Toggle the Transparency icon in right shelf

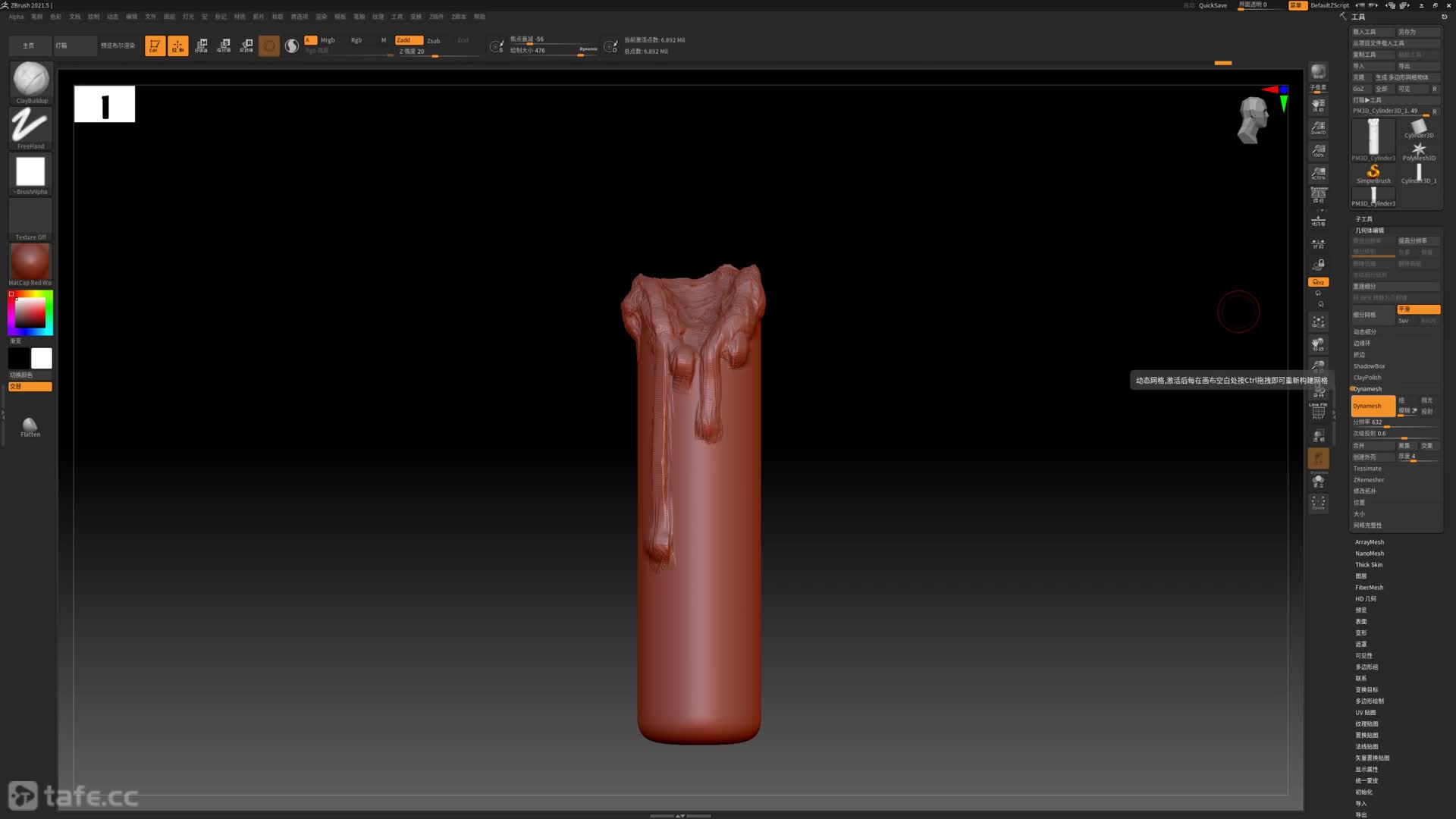[x=1318, y=435]
